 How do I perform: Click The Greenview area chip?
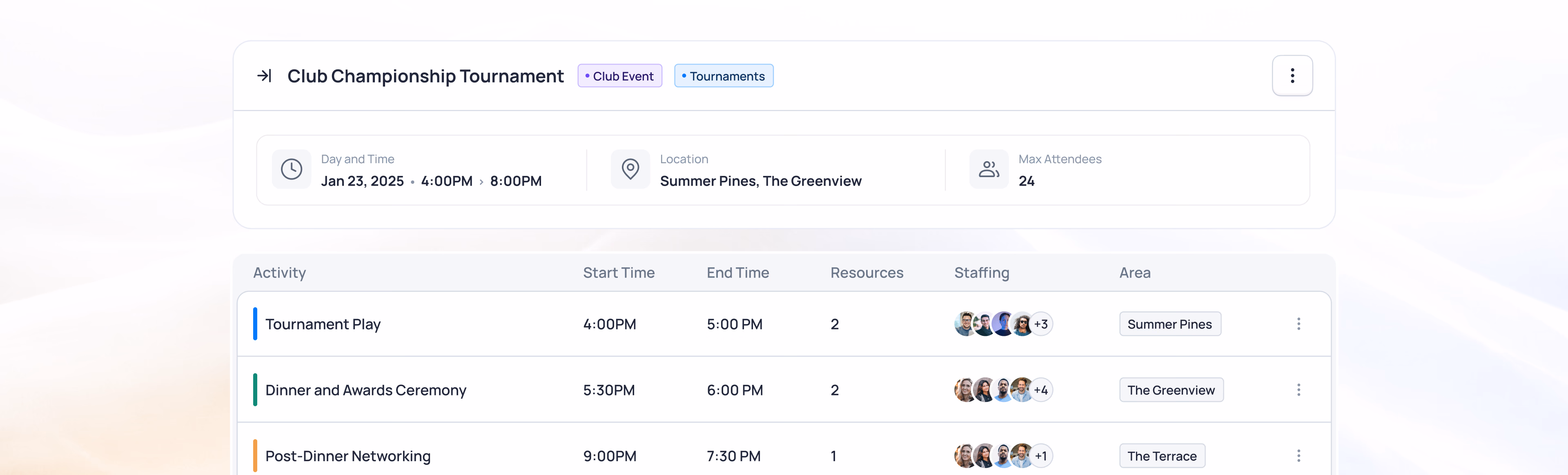[1171, 390]
